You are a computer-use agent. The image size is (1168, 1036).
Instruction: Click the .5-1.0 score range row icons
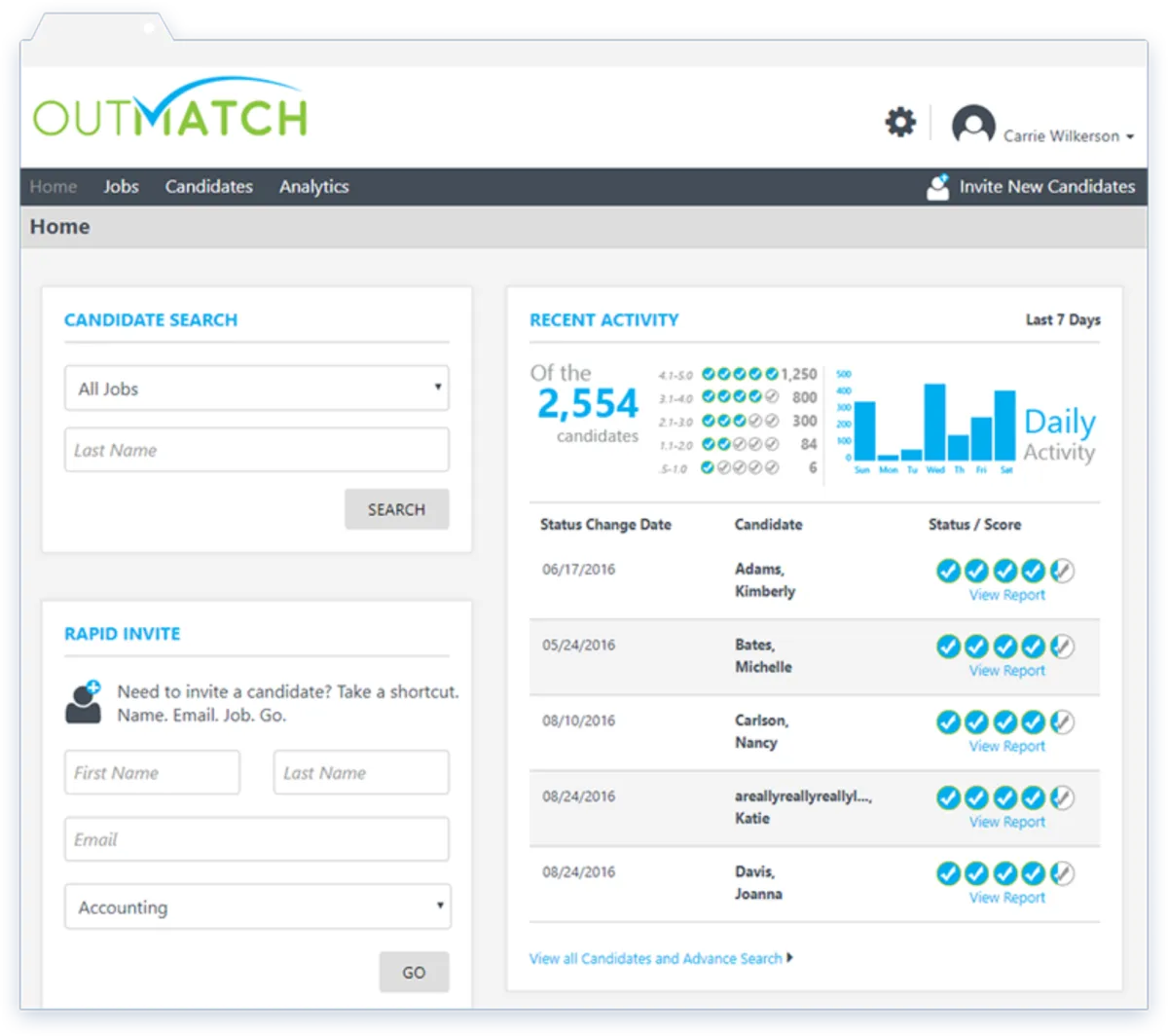[741, 467]
